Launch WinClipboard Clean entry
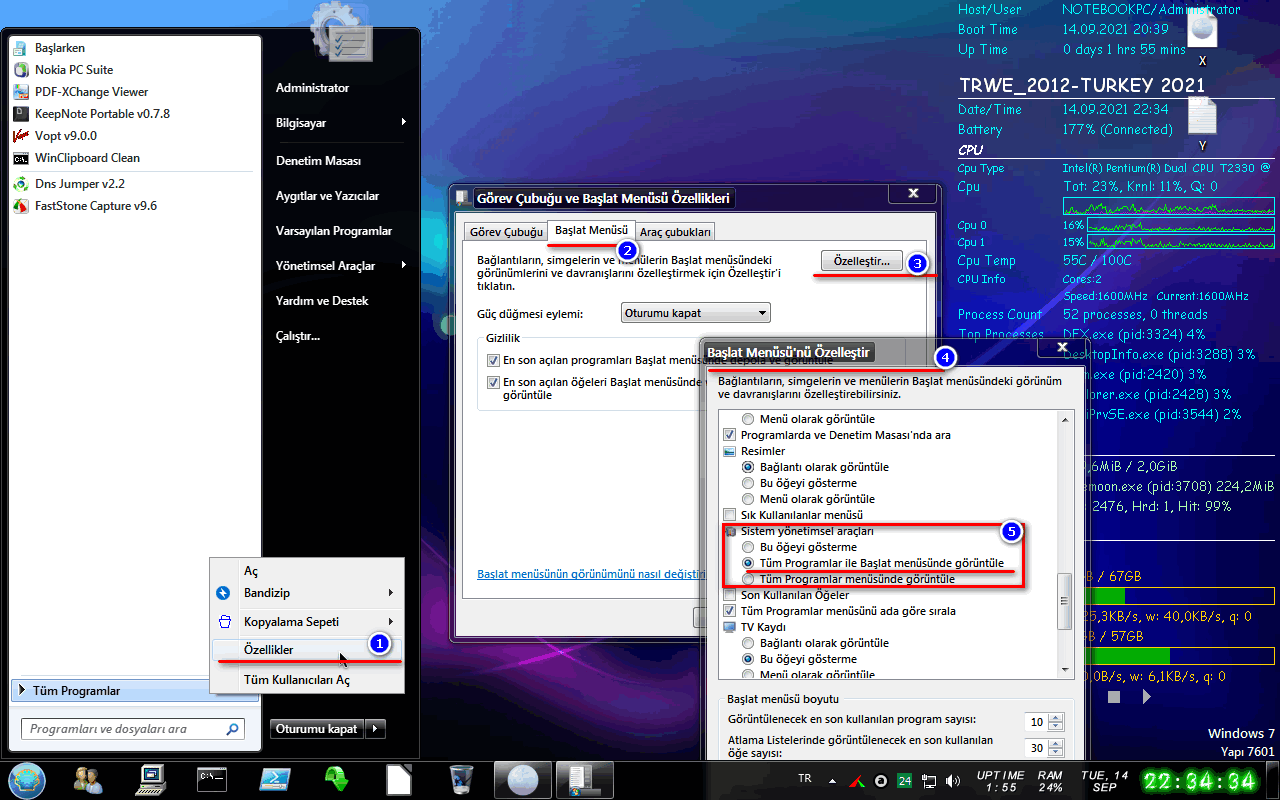1280x800 pixels. pyautogui.click(x=87, y=158)
